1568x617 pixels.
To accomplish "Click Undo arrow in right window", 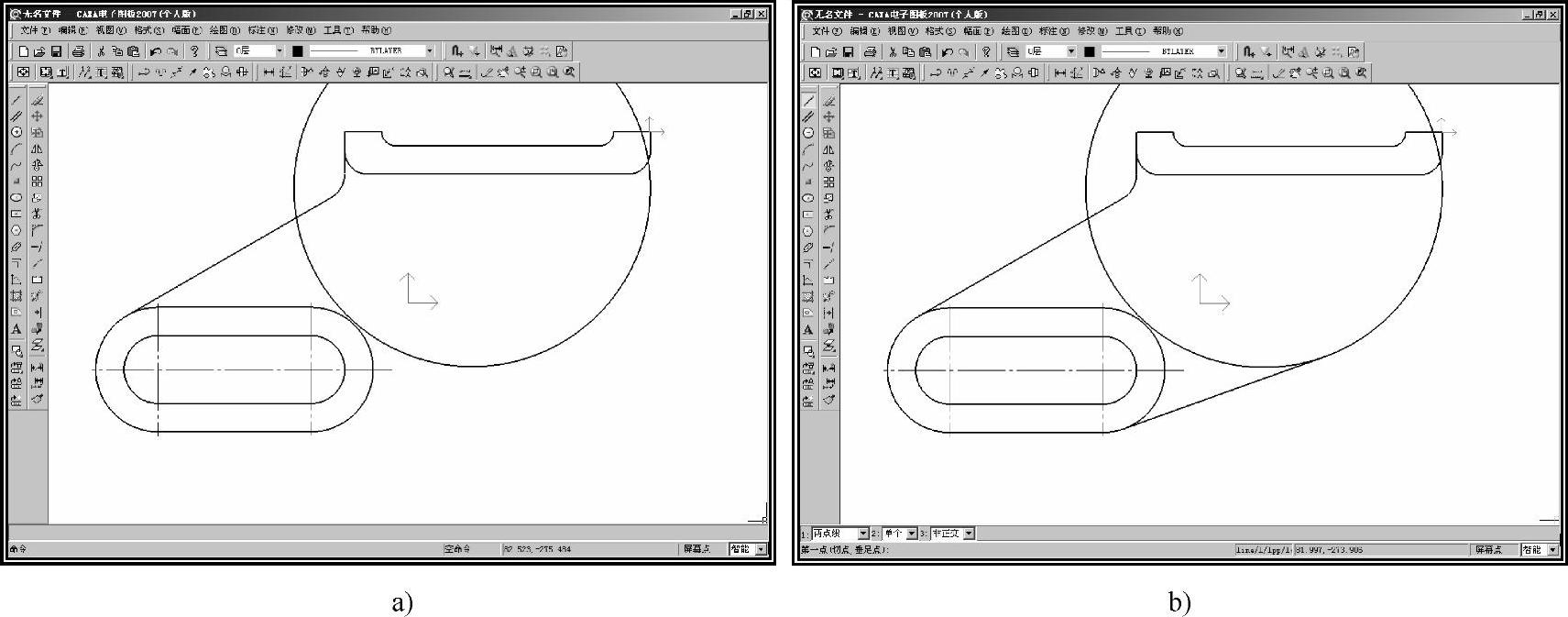I will coord(948,51).
